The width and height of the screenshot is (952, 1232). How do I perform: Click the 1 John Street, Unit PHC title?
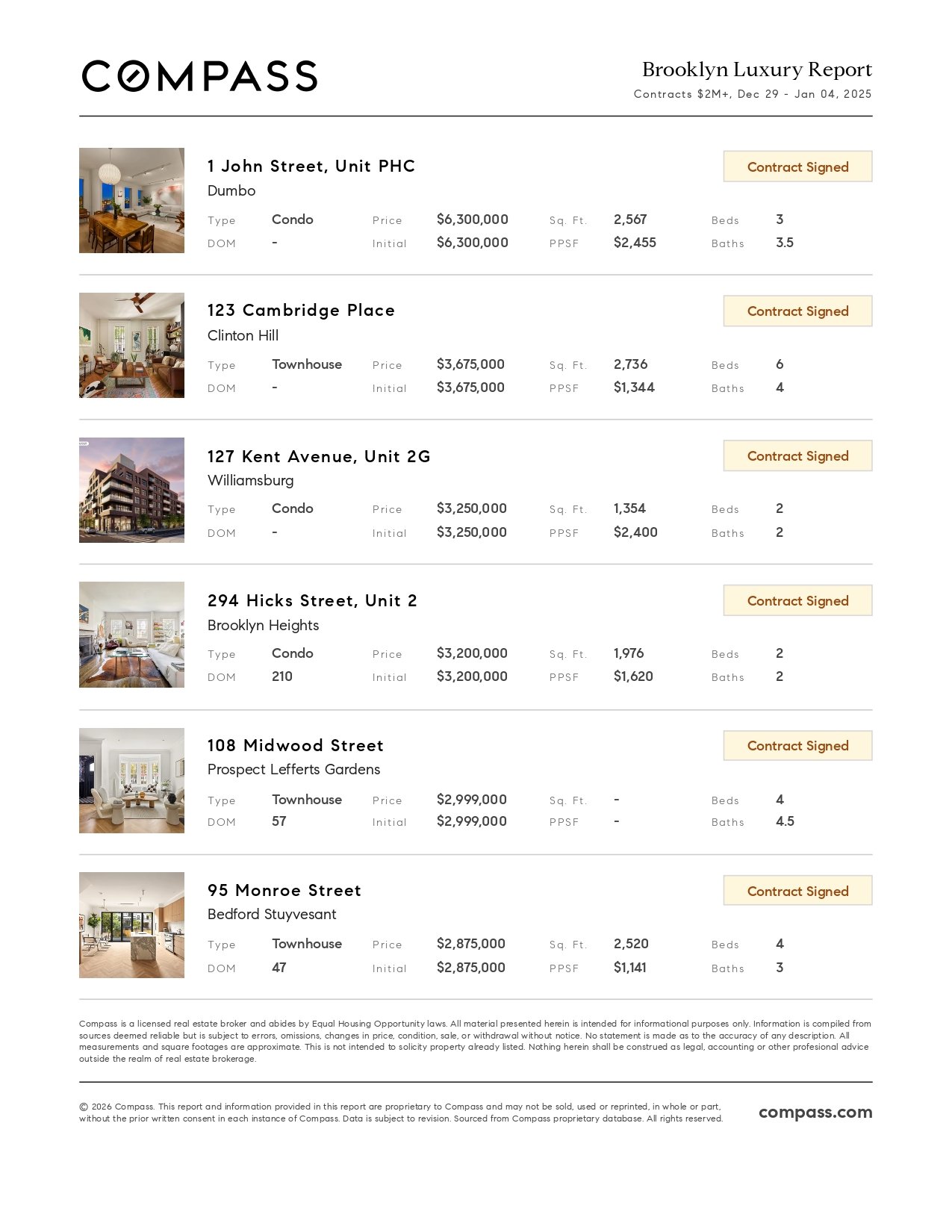tap(311, 166)
